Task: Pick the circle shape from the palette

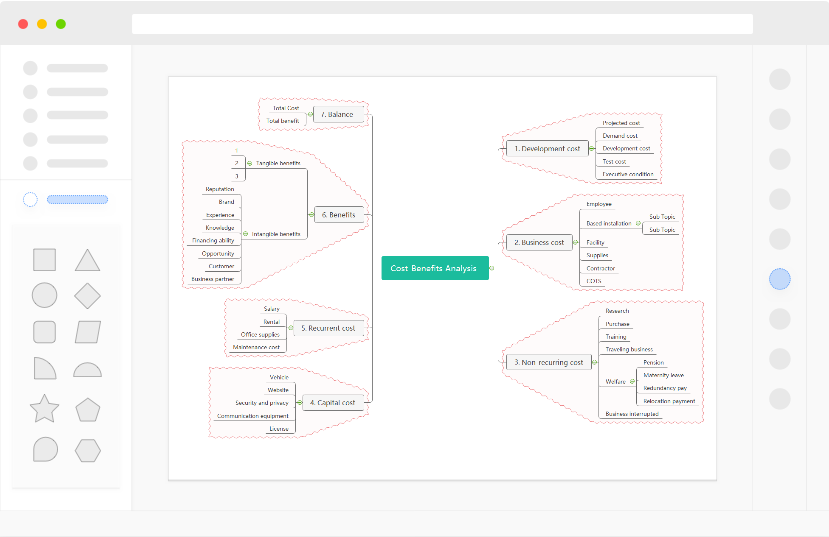Action: tap(44, 296)
